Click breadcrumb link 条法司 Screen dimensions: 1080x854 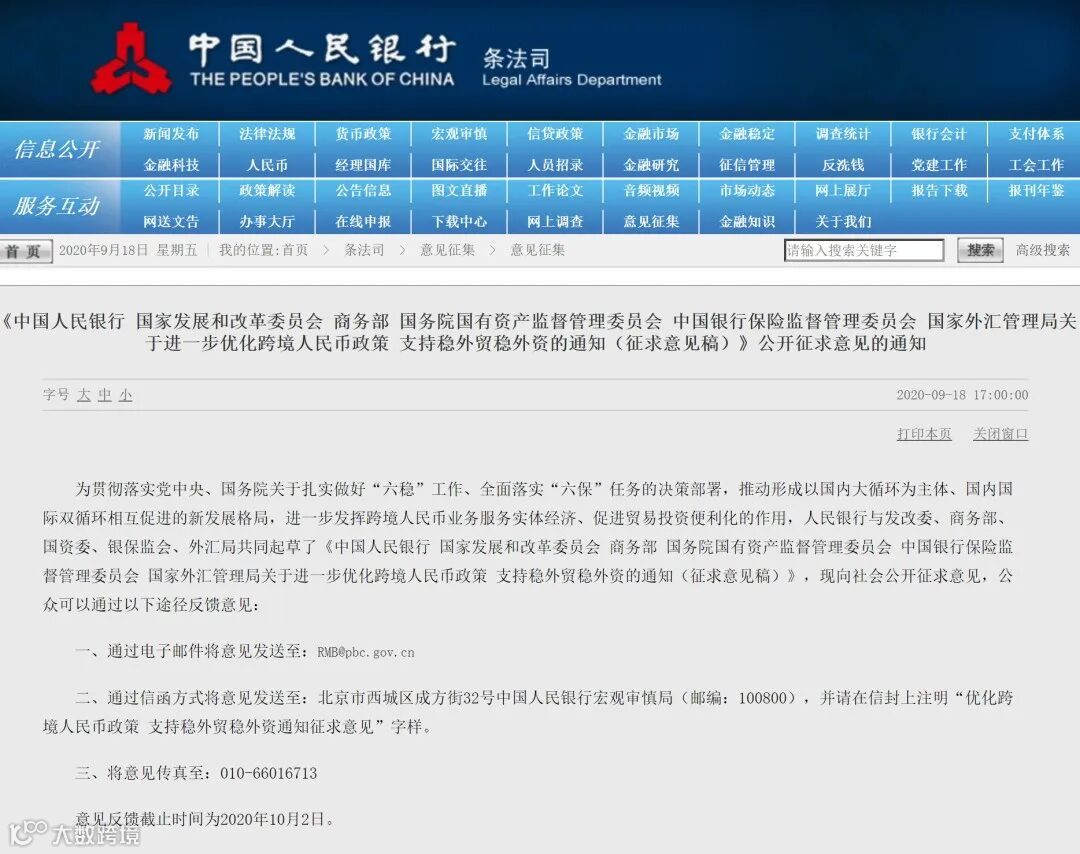(x=364, y=250)
